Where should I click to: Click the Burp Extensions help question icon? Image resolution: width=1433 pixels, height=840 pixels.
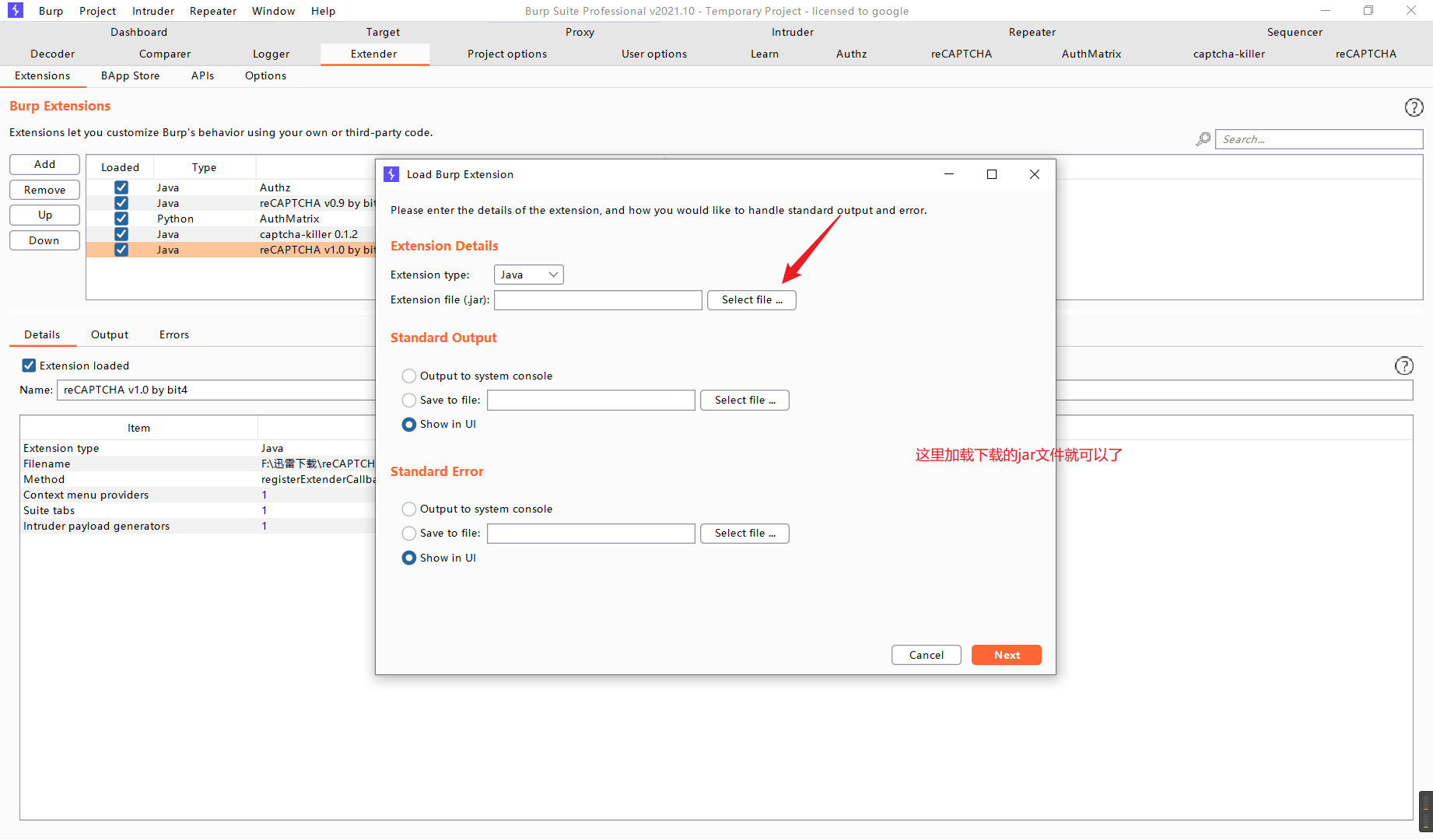click(x=1414, y=107)
